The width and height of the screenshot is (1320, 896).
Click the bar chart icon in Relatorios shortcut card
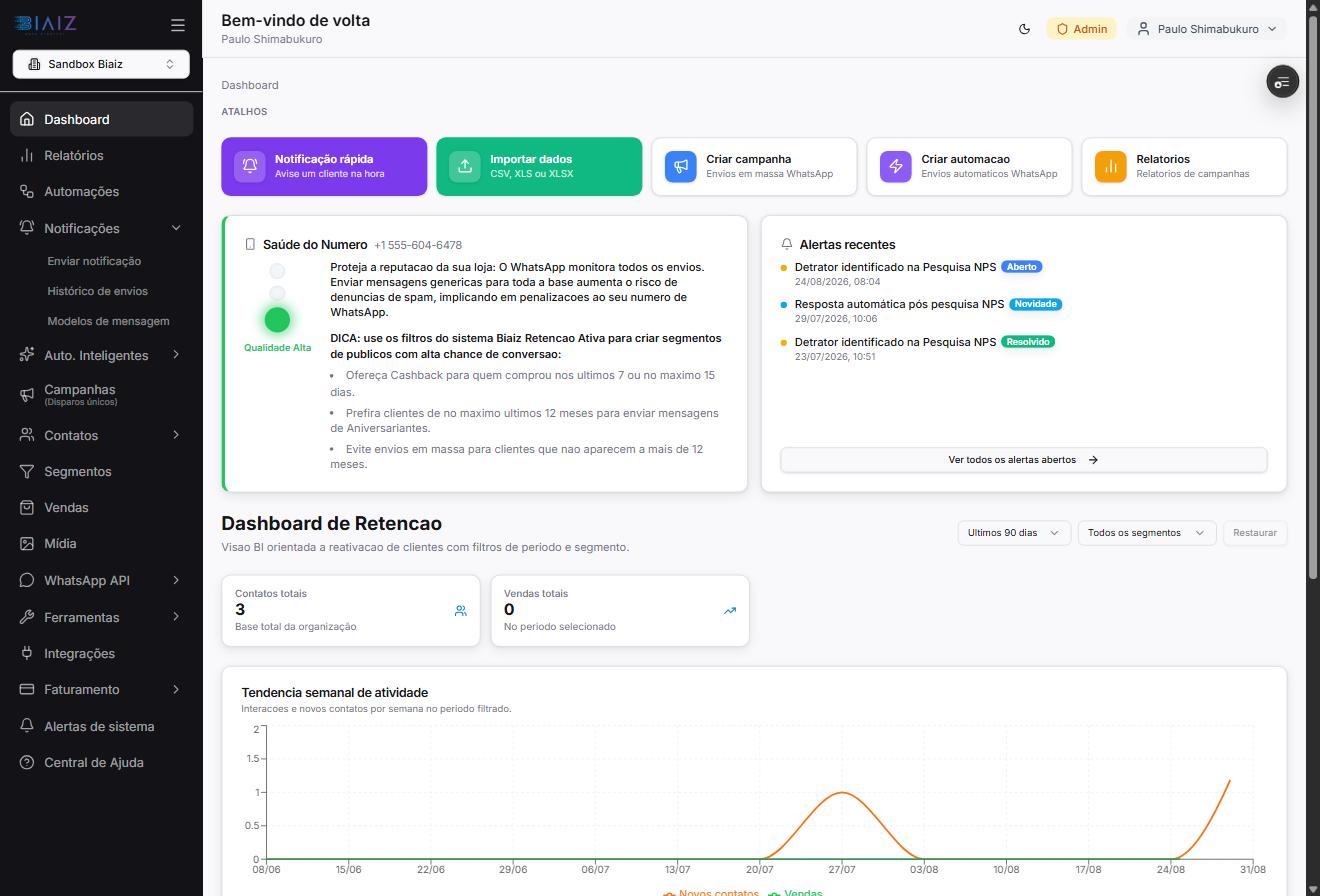[1111, 166]
